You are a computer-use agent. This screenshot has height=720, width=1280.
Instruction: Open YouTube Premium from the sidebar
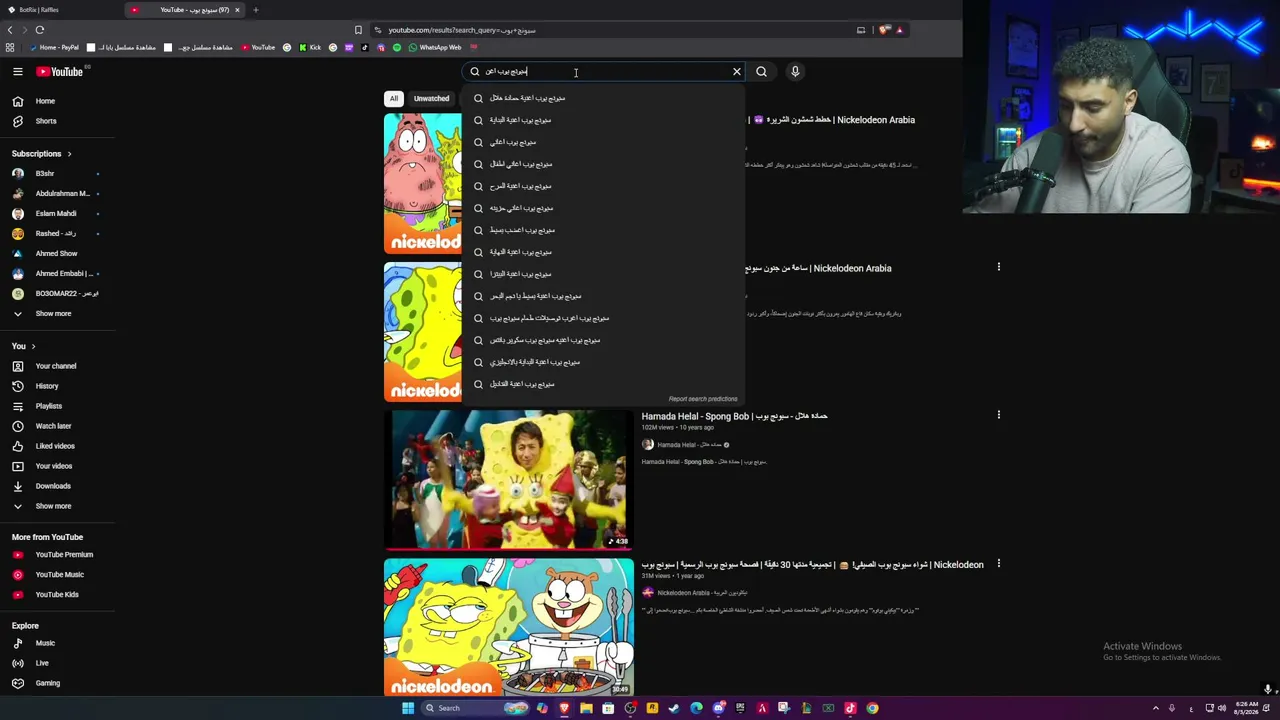click(56, 554)
